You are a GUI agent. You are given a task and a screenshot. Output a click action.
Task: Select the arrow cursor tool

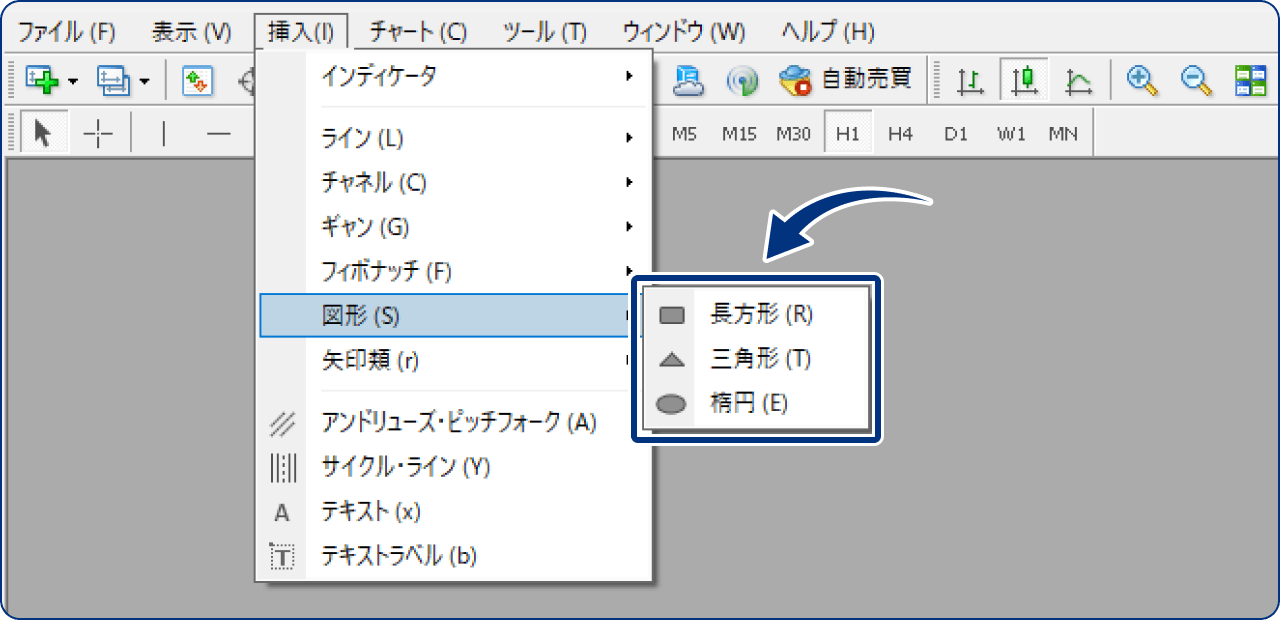(43, 131)
